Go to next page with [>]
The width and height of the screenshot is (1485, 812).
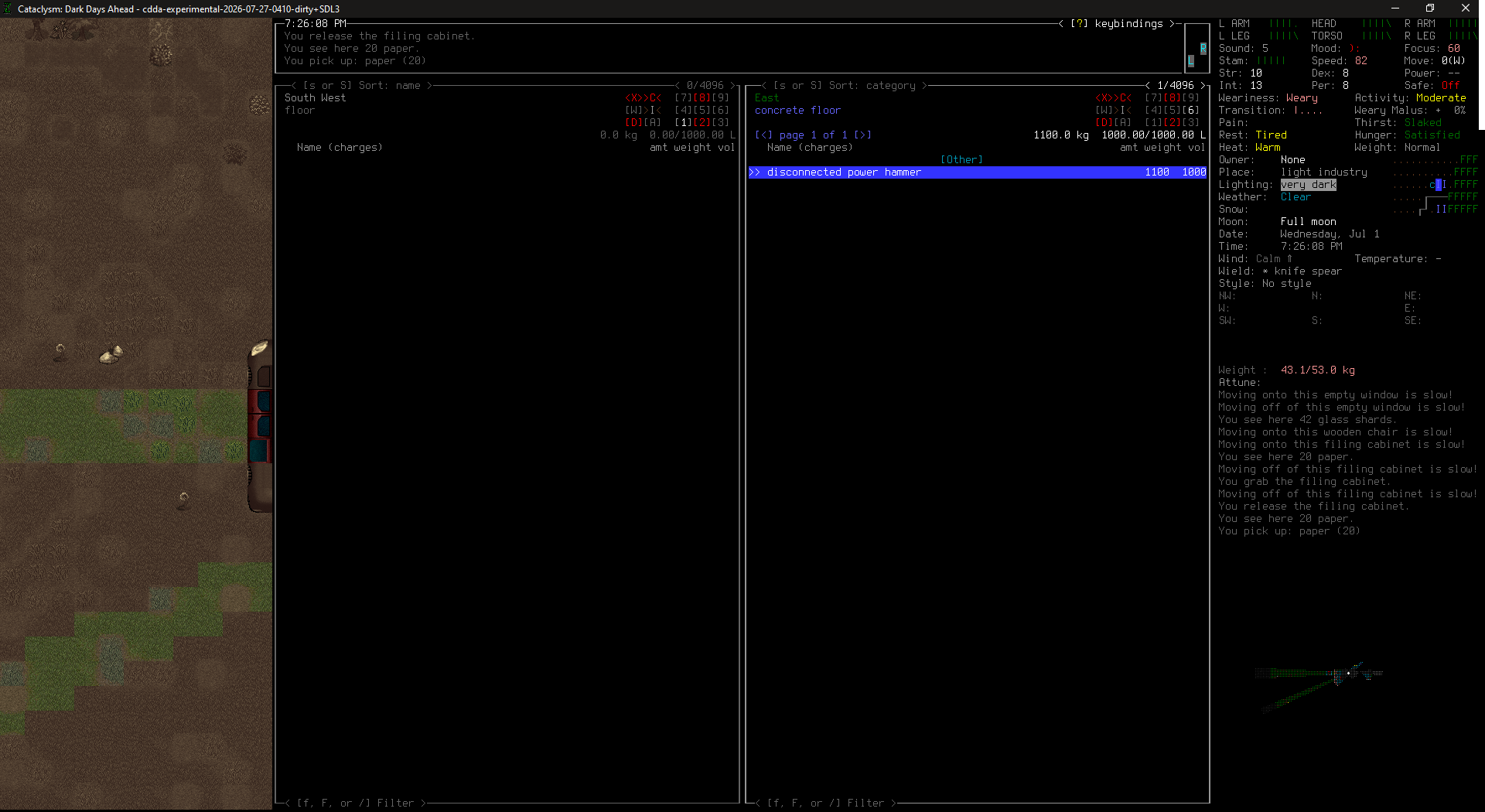[x=862, y=135]
